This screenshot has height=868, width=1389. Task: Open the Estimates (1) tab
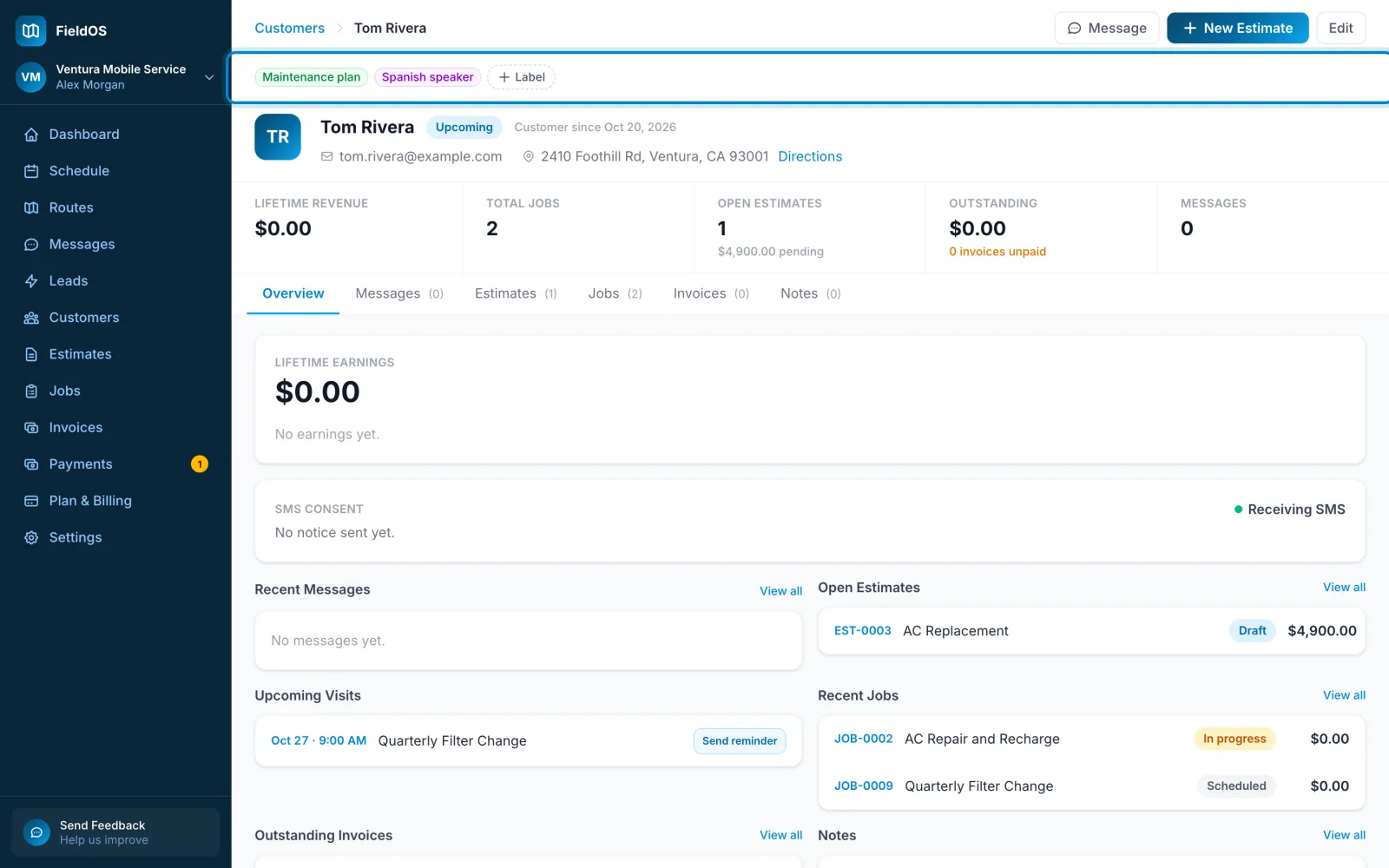coord(516,293)
